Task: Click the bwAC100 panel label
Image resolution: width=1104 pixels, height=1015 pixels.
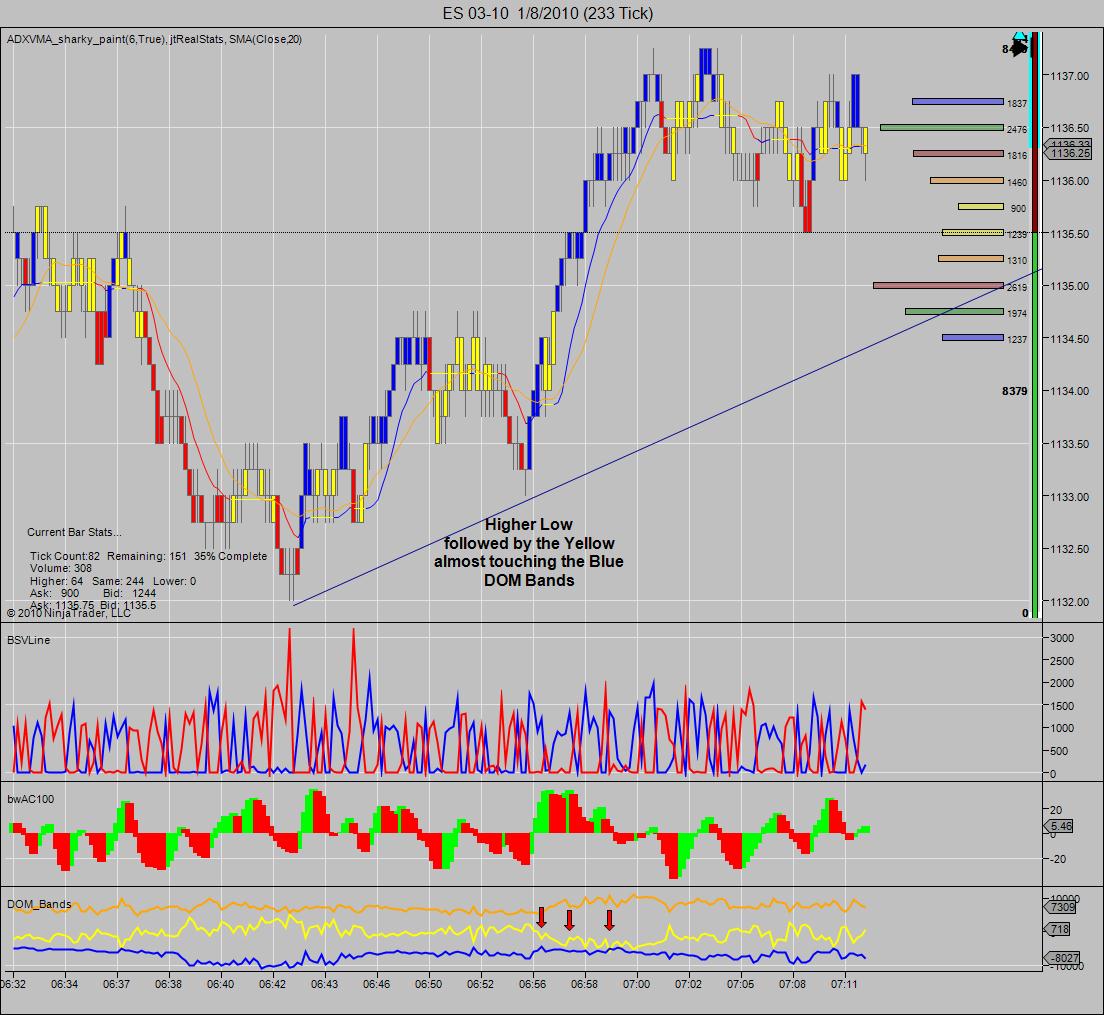Action: click(x=30, y=799)
